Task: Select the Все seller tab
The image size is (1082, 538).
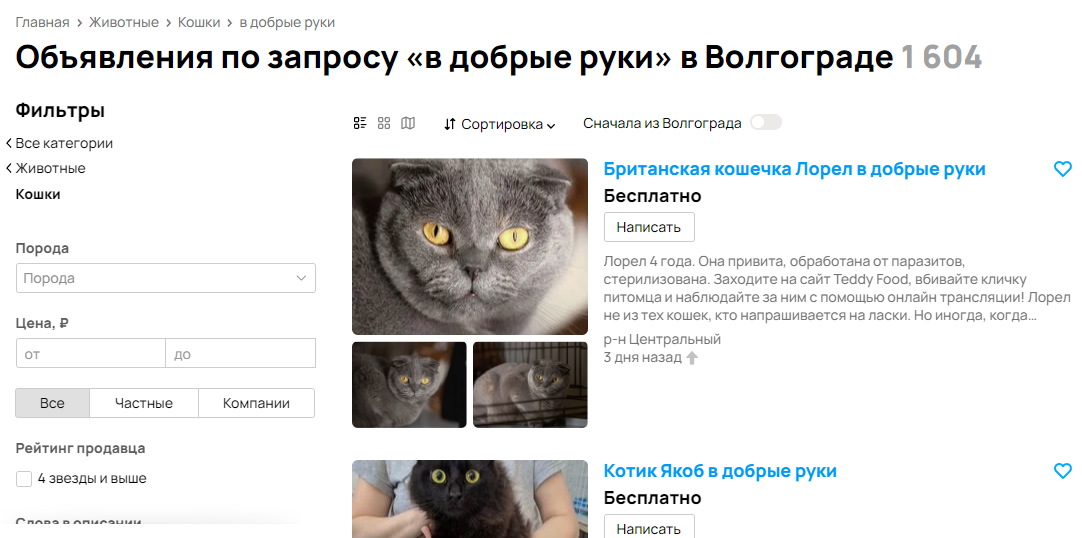Action: [52, 403]
